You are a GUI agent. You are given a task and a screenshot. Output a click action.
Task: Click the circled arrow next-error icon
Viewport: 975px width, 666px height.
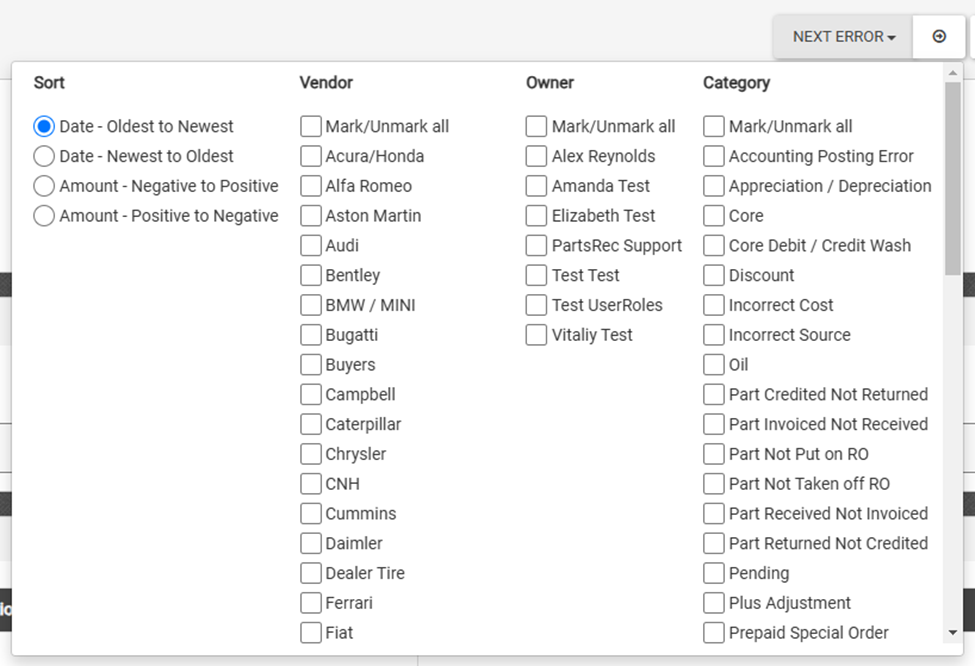pos(939,37)
